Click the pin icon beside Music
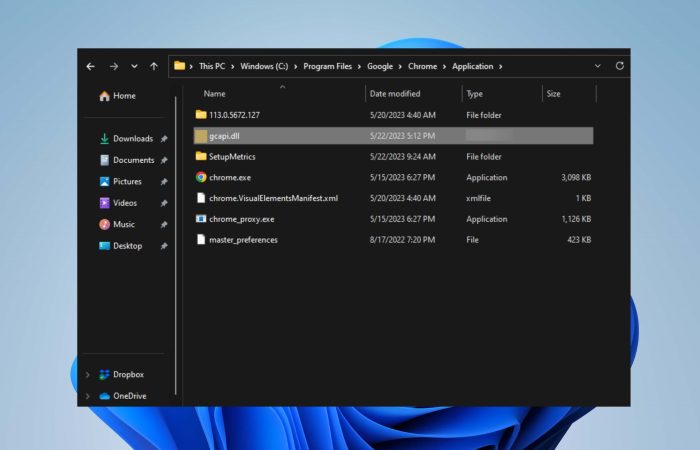The image size is (700, 450). click(x=164, y=225)
